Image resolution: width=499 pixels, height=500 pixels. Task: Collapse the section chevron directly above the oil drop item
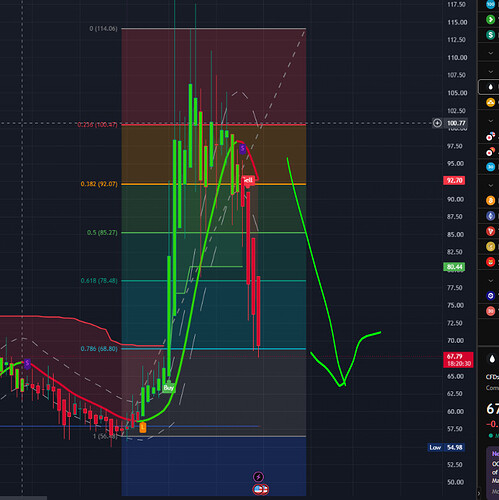pyautogui.click(x=491, y=71)
